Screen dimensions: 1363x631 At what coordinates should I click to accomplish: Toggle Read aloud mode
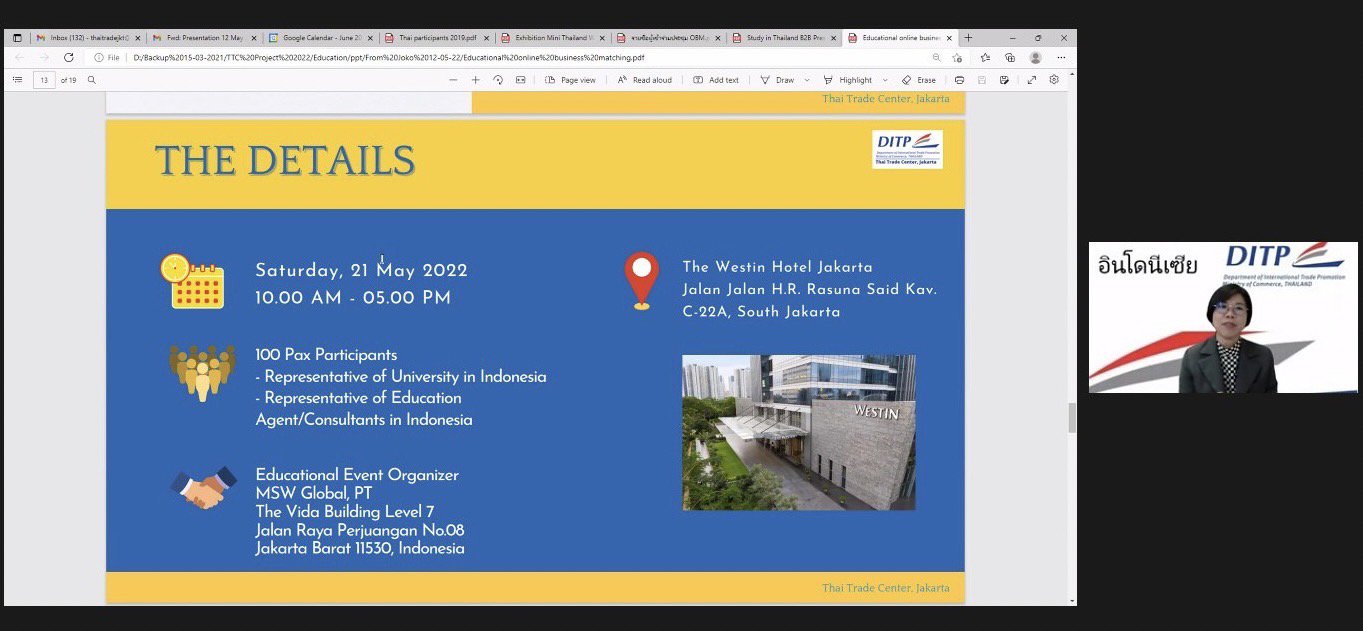point(644,80)
